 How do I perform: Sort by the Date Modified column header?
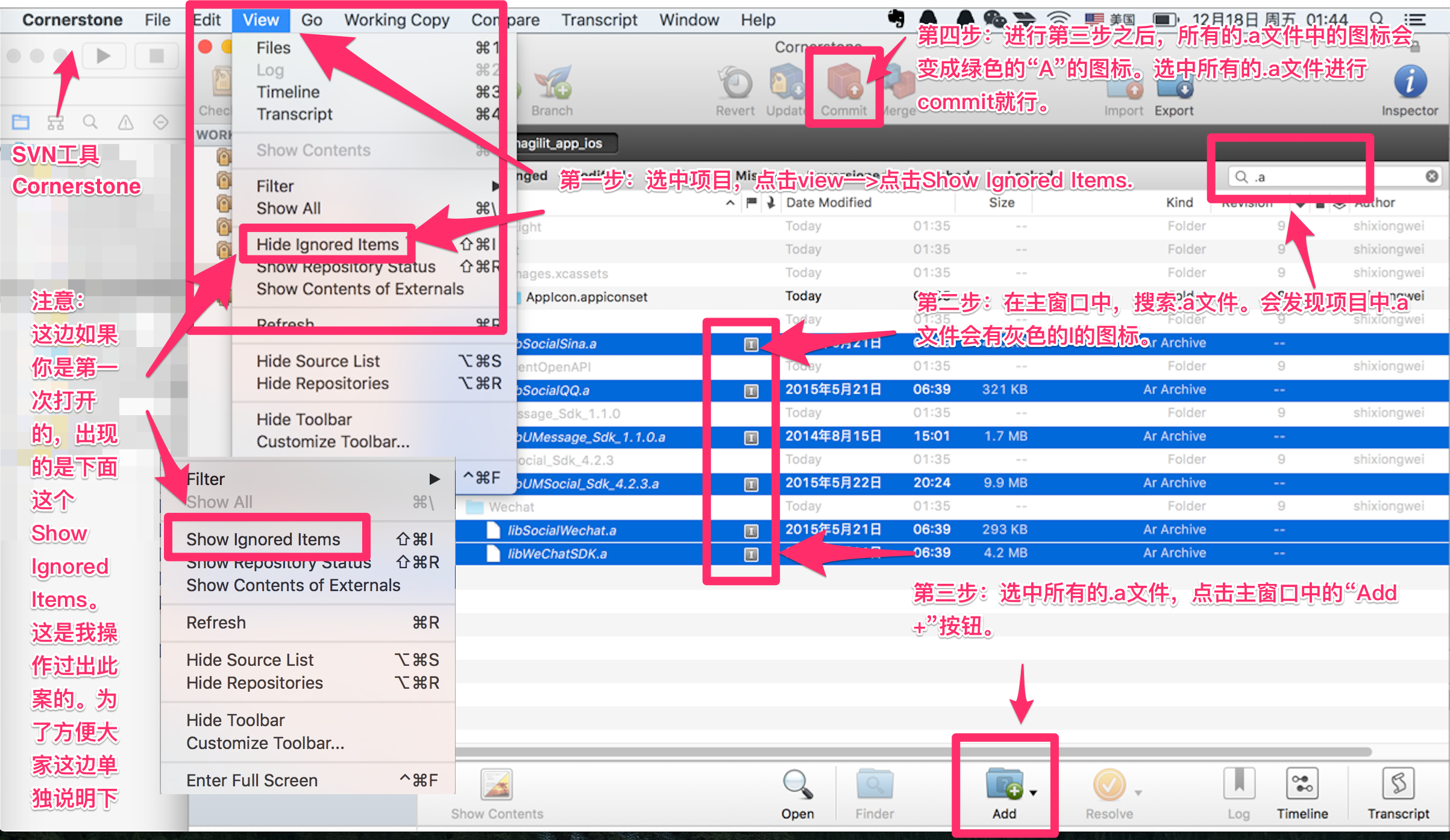coord(829,203)
